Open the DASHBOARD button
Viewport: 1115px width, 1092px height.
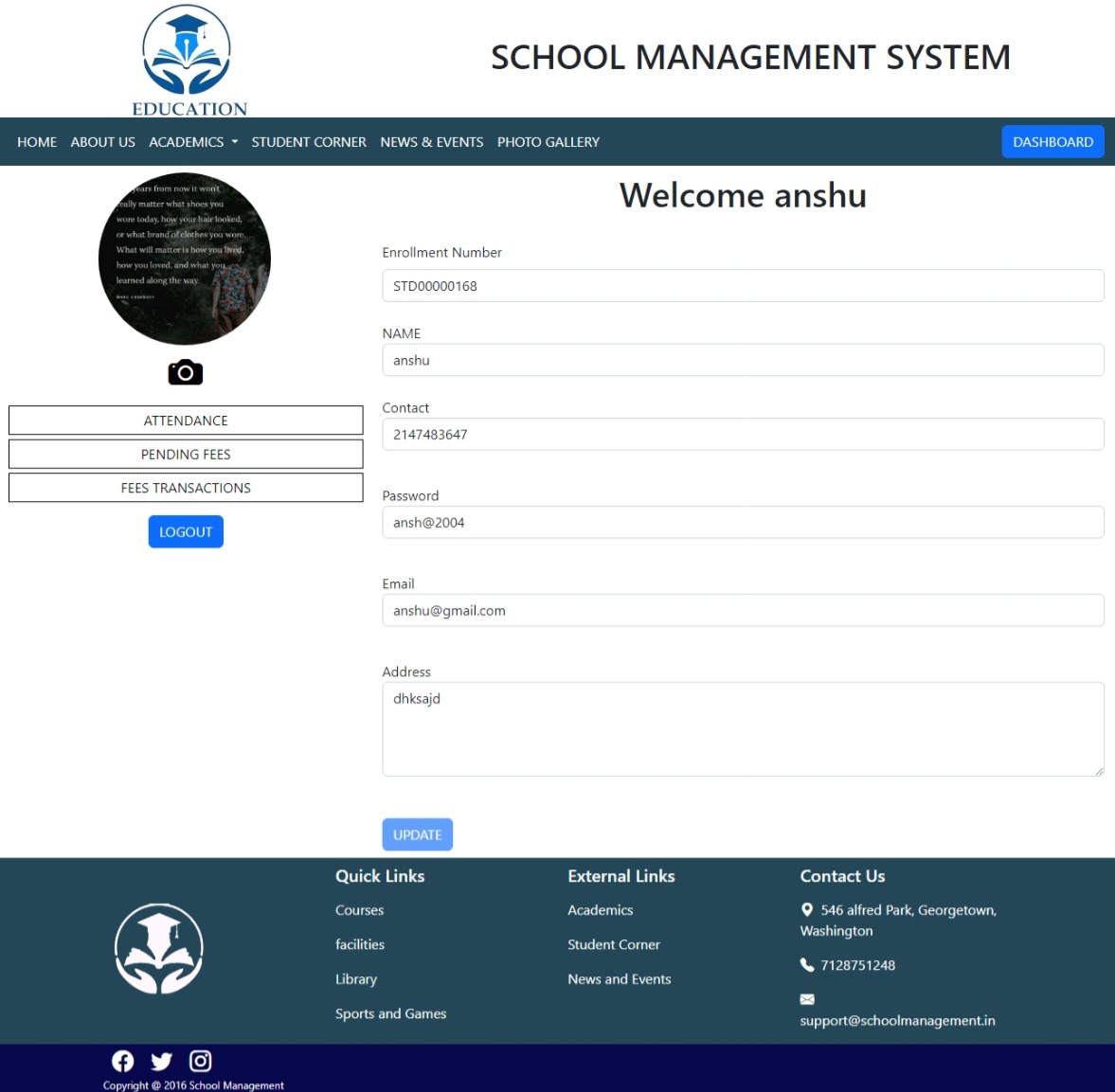(x=1052, y=141)
